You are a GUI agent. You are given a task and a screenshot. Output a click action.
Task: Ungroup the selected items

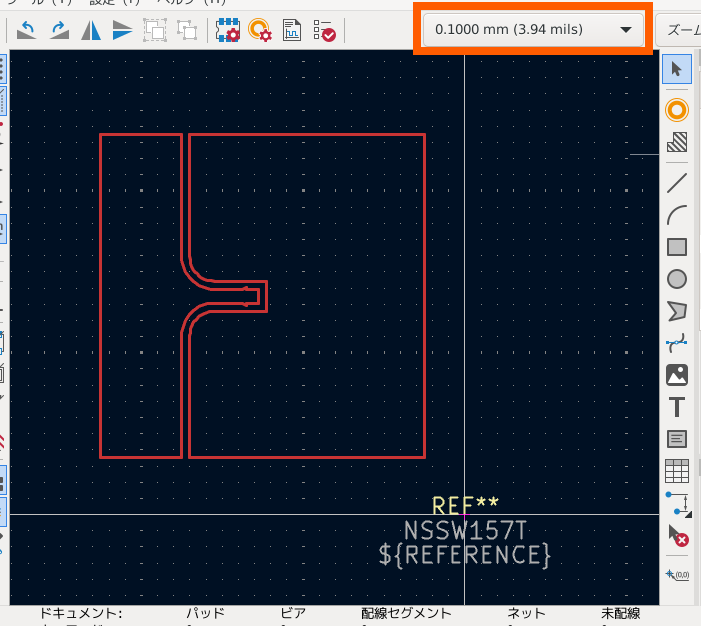click(187, 30)
